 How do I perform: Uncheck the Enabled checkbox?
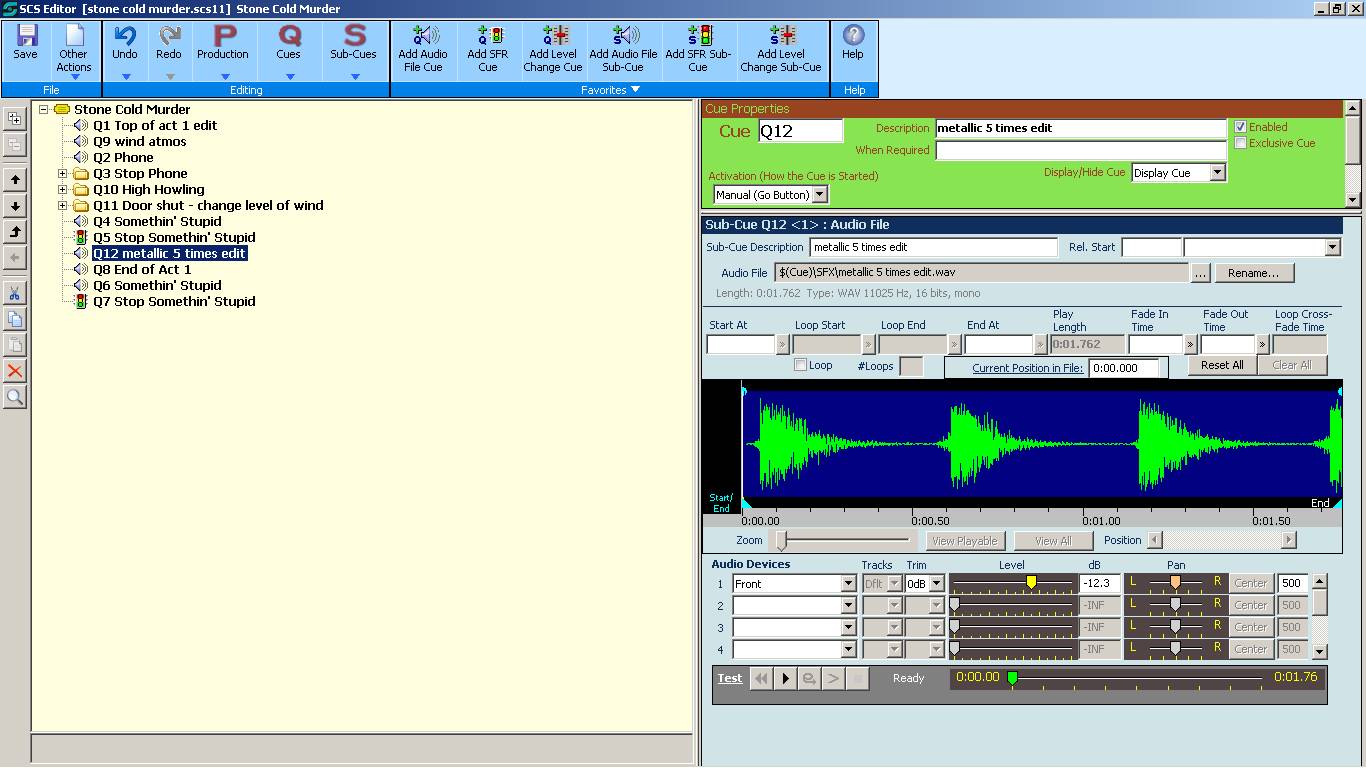click(1240, 127)
